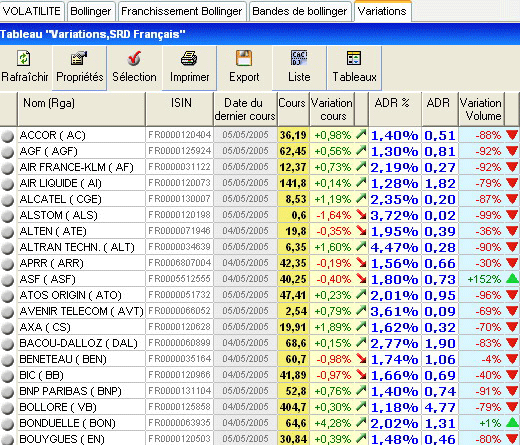
Task: Sort by ADR % column header
Action: coord(395,109)
